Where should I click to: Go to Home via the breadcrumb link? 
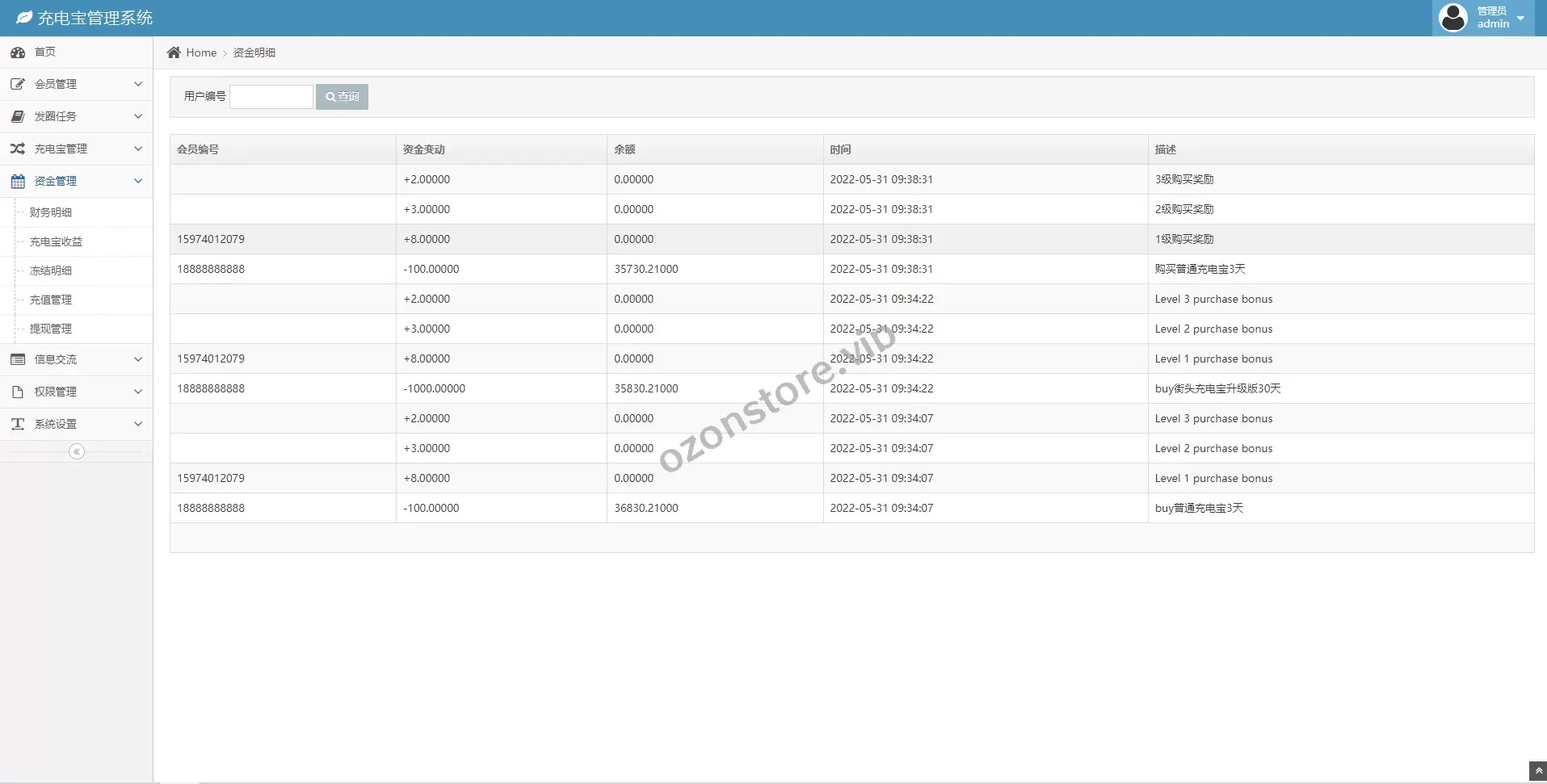pos(201,52)
